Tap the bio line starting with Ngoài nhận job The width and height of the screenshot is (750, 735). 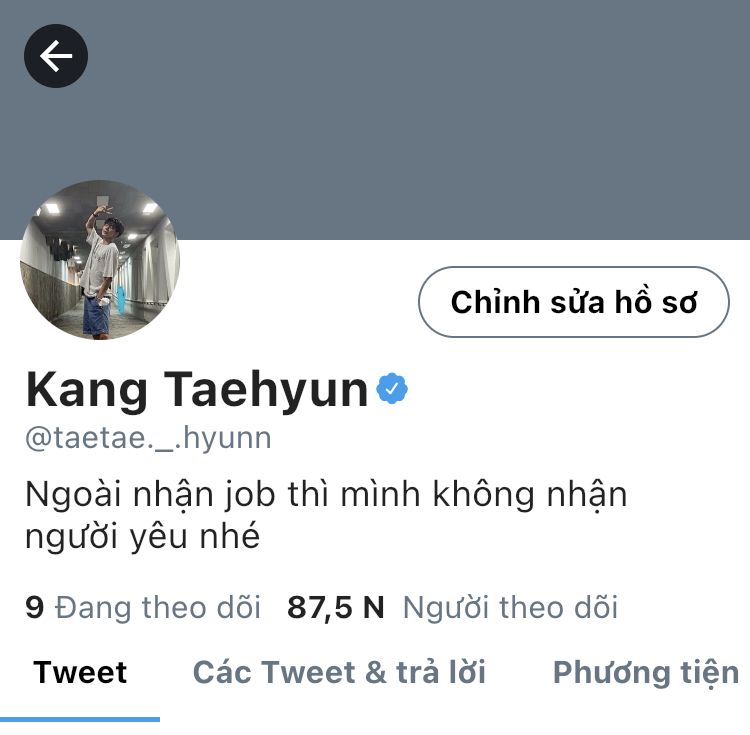point(326,494)
